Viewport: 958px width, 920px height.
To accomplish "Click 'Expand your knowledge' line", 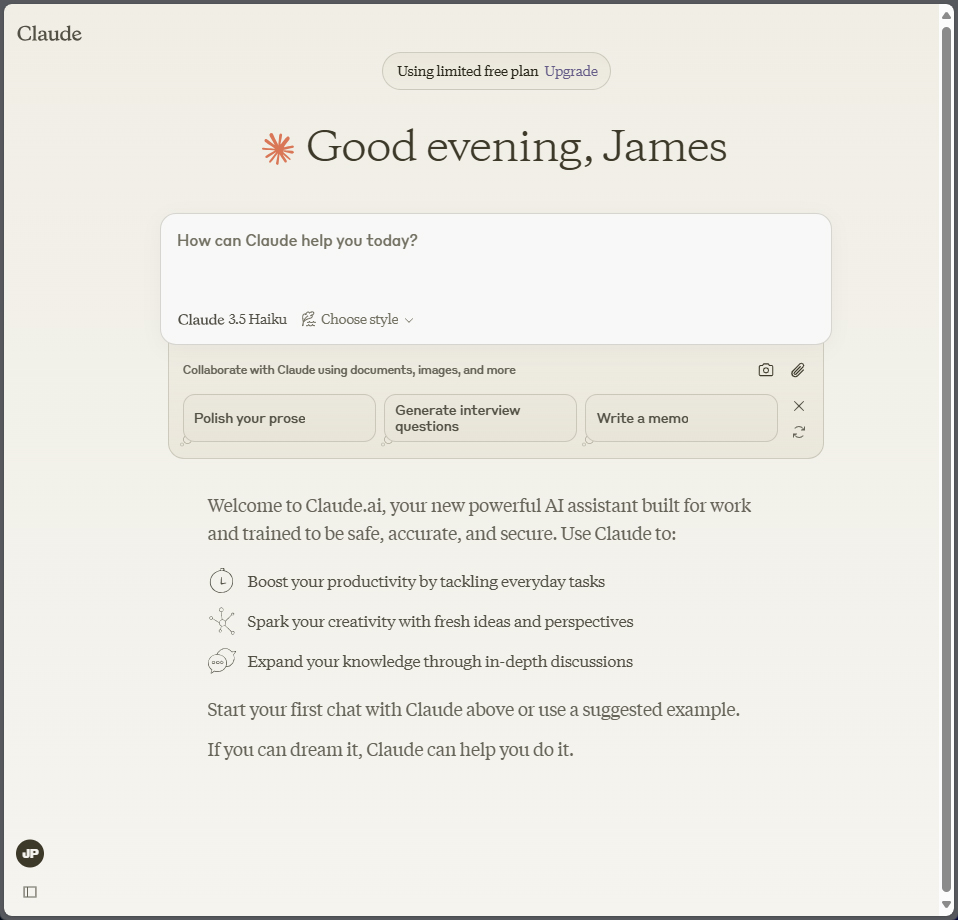I will 440,662.
